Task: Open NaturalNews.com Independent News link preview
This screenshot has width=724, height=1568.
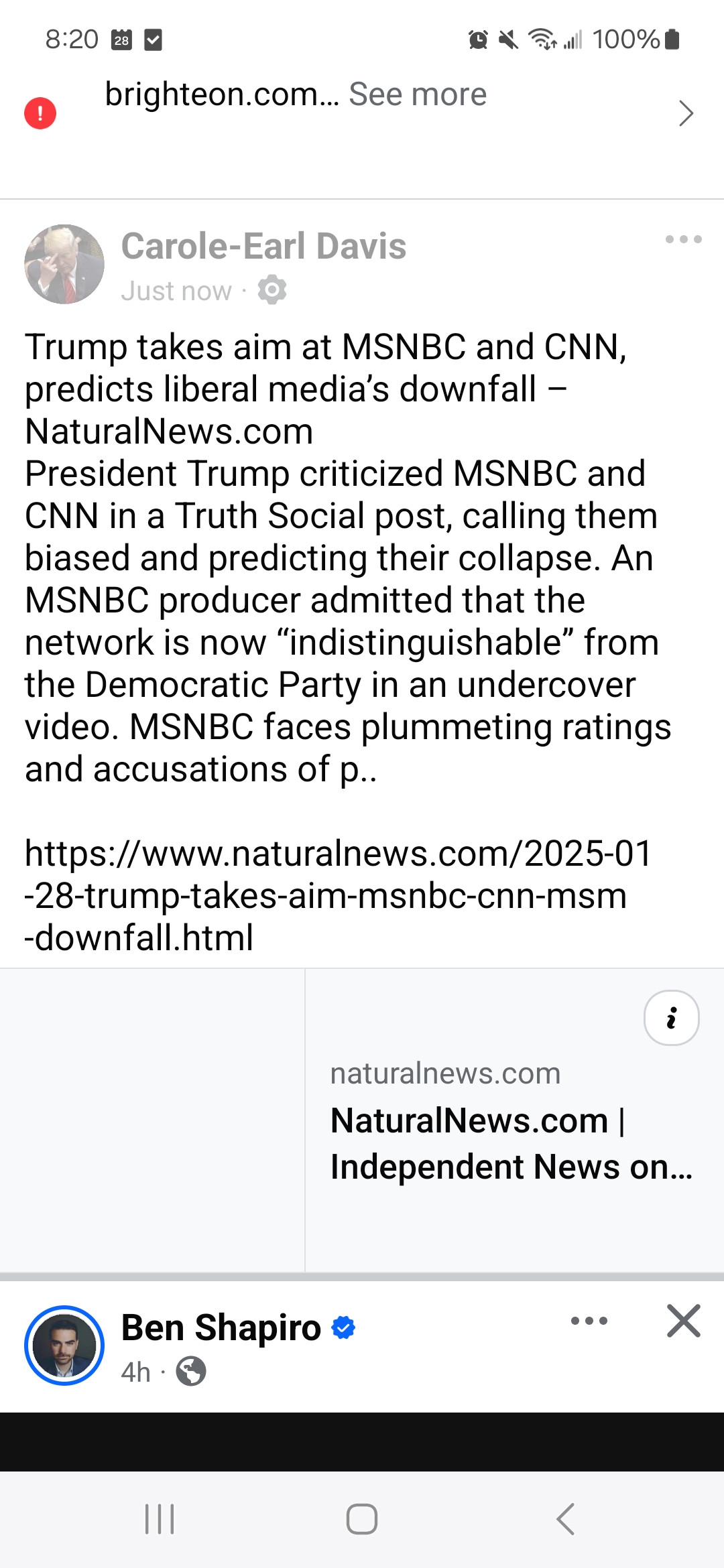Action: tap(511, 1143)
